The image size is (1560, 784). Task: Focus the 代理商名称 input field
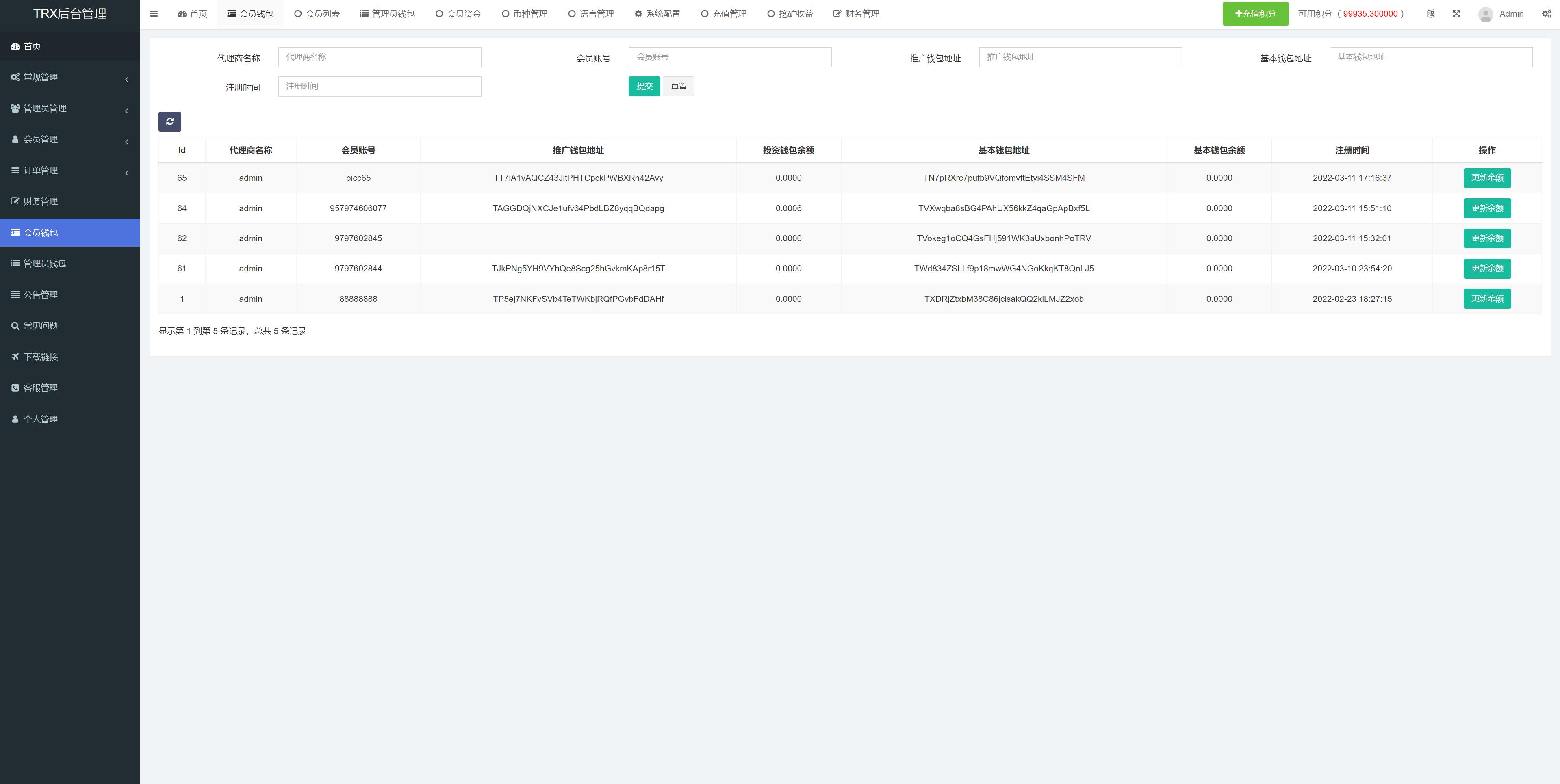(380, 57)
